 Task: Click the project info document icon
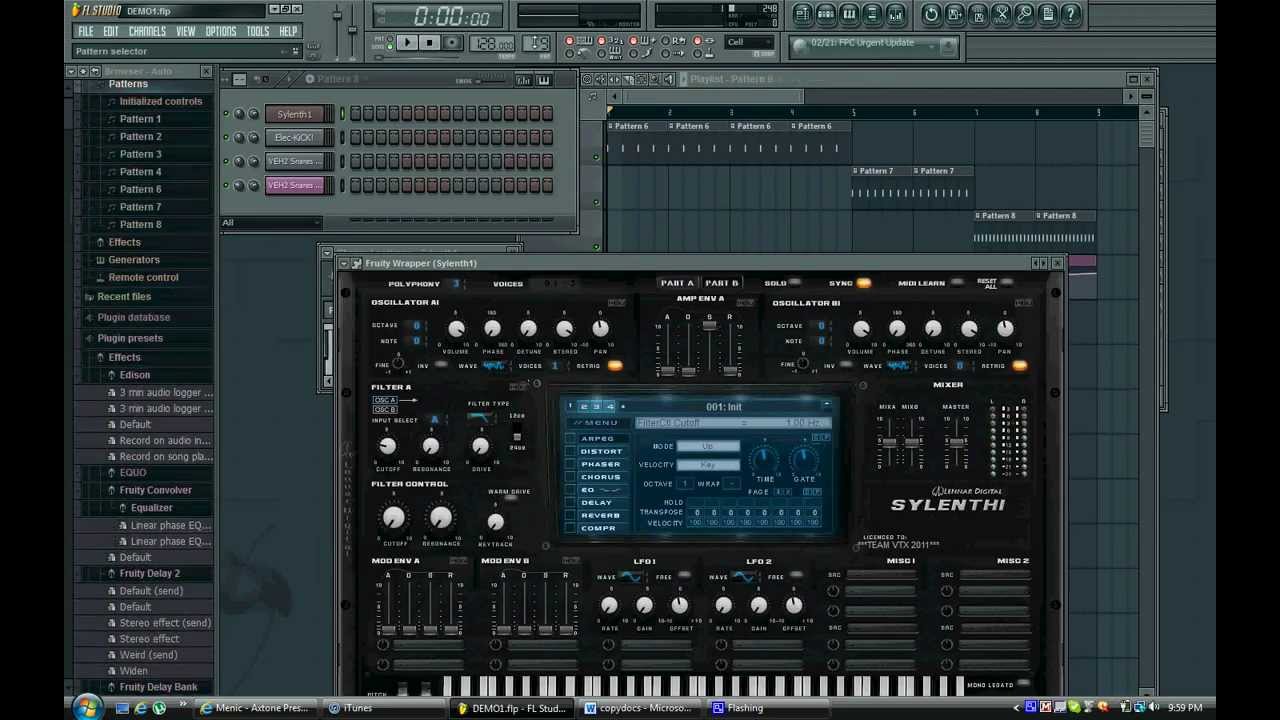(1047, 14)
